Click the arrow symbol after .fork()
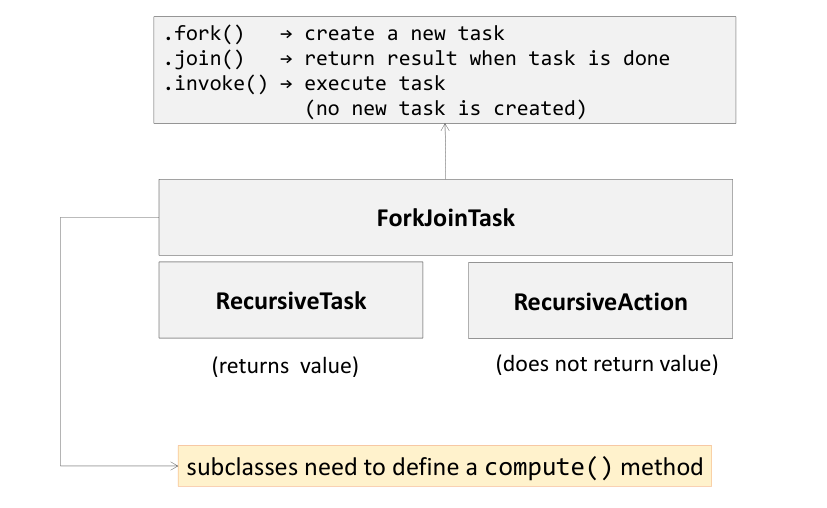Screen dimensions: 827x508 pos(287,34)
